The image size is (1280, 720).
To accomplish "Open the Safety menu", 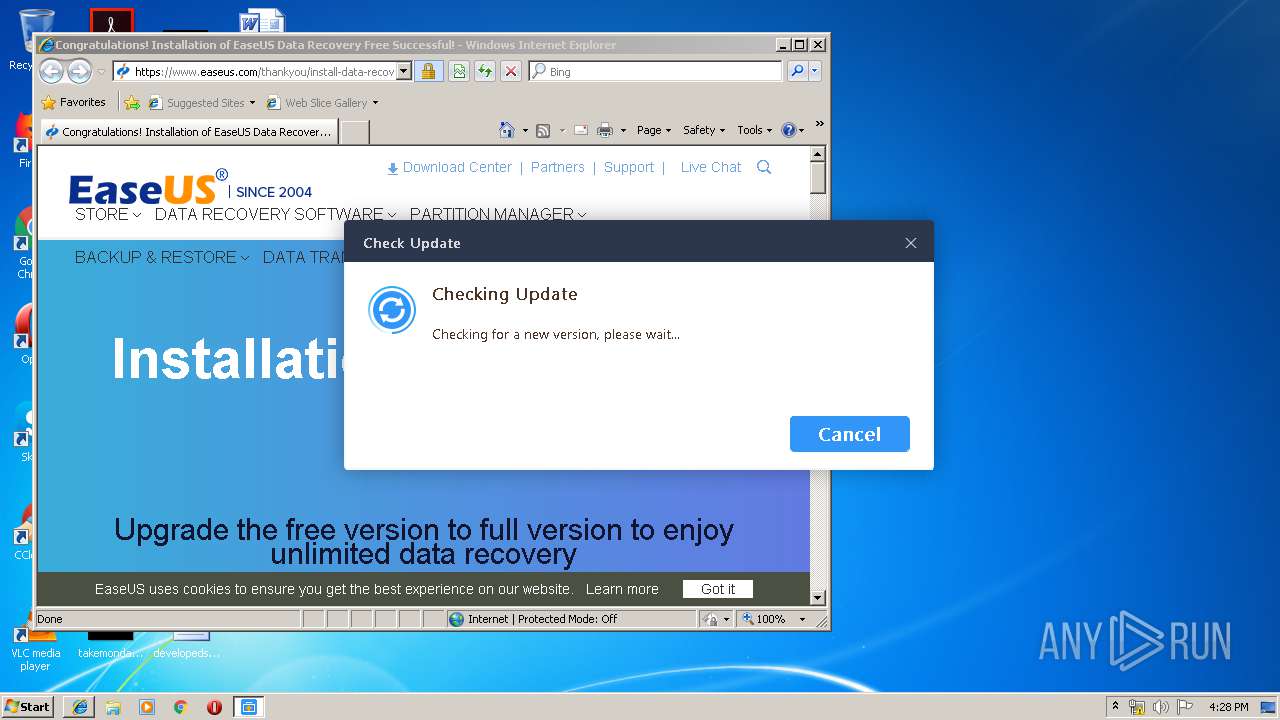I will tap(704, 130).
